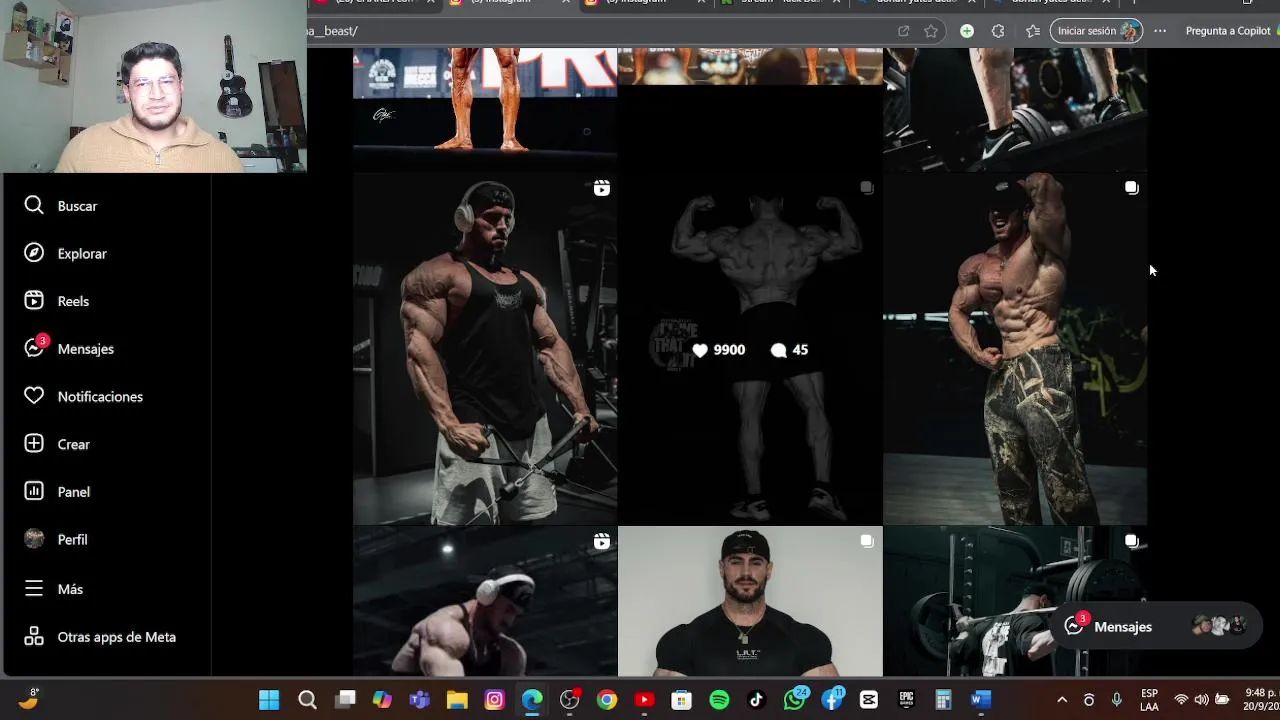Open Microsoft Word from the taskbar
Image resolution: width=1280 pixels, height=720 pixels.
point(981,700)
